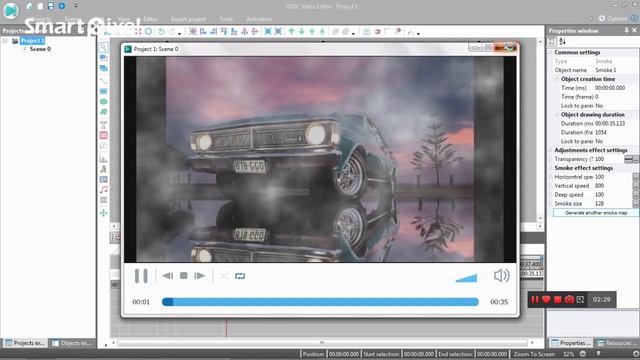Take snapshot with recorder camera icon
640x360 pixels.
click(569, 300)
